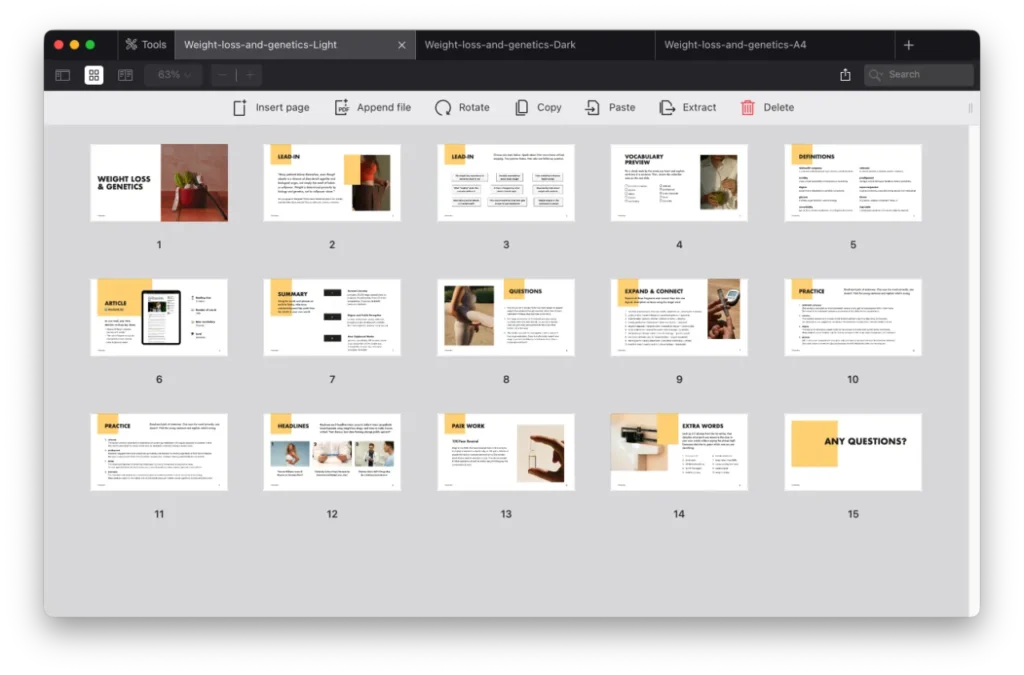
Task: Click the Copy page toolbar item
Action: click(x=520, y=106)
